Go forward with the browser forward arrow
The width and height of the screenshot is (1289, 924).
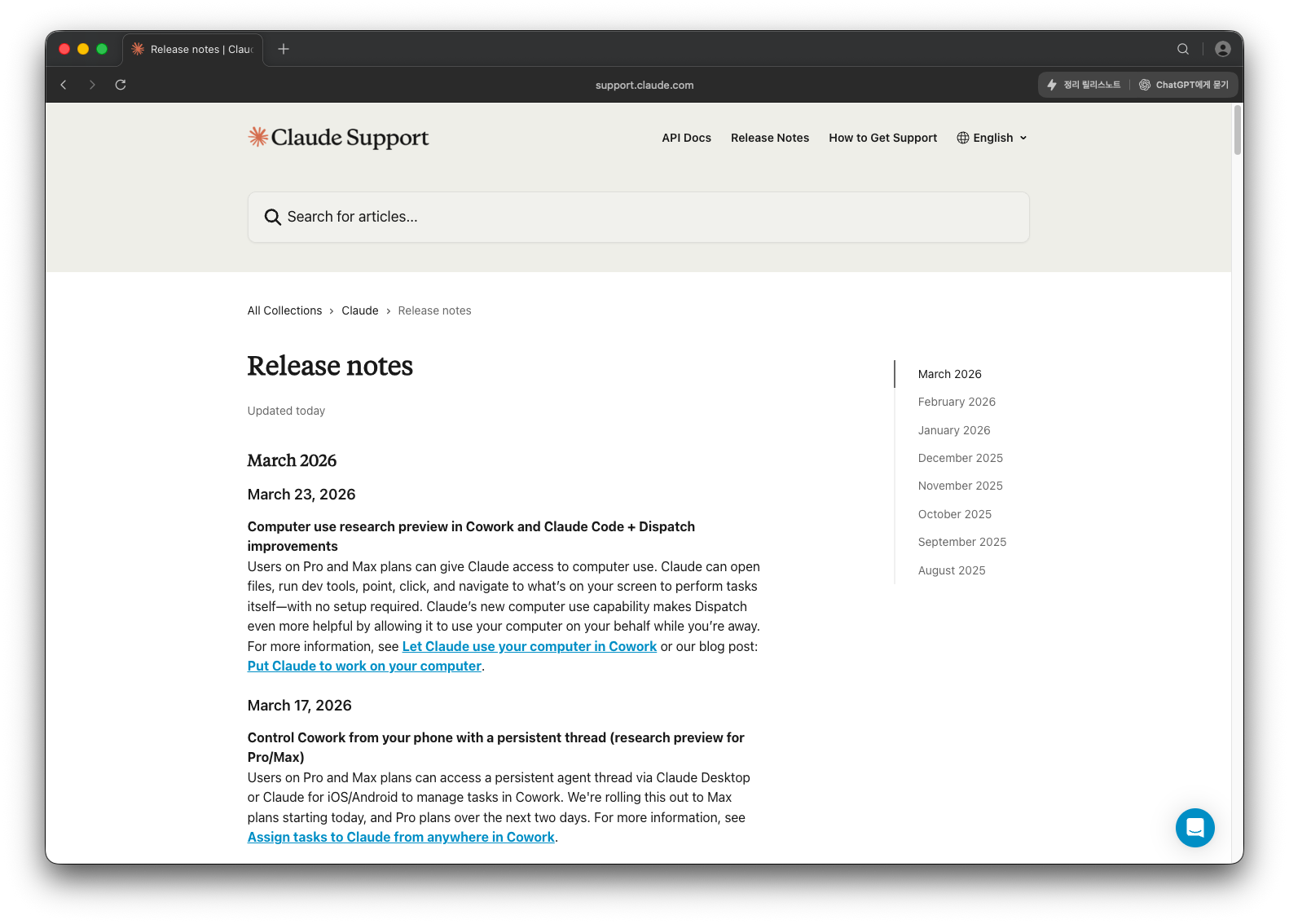pos(92,85)
